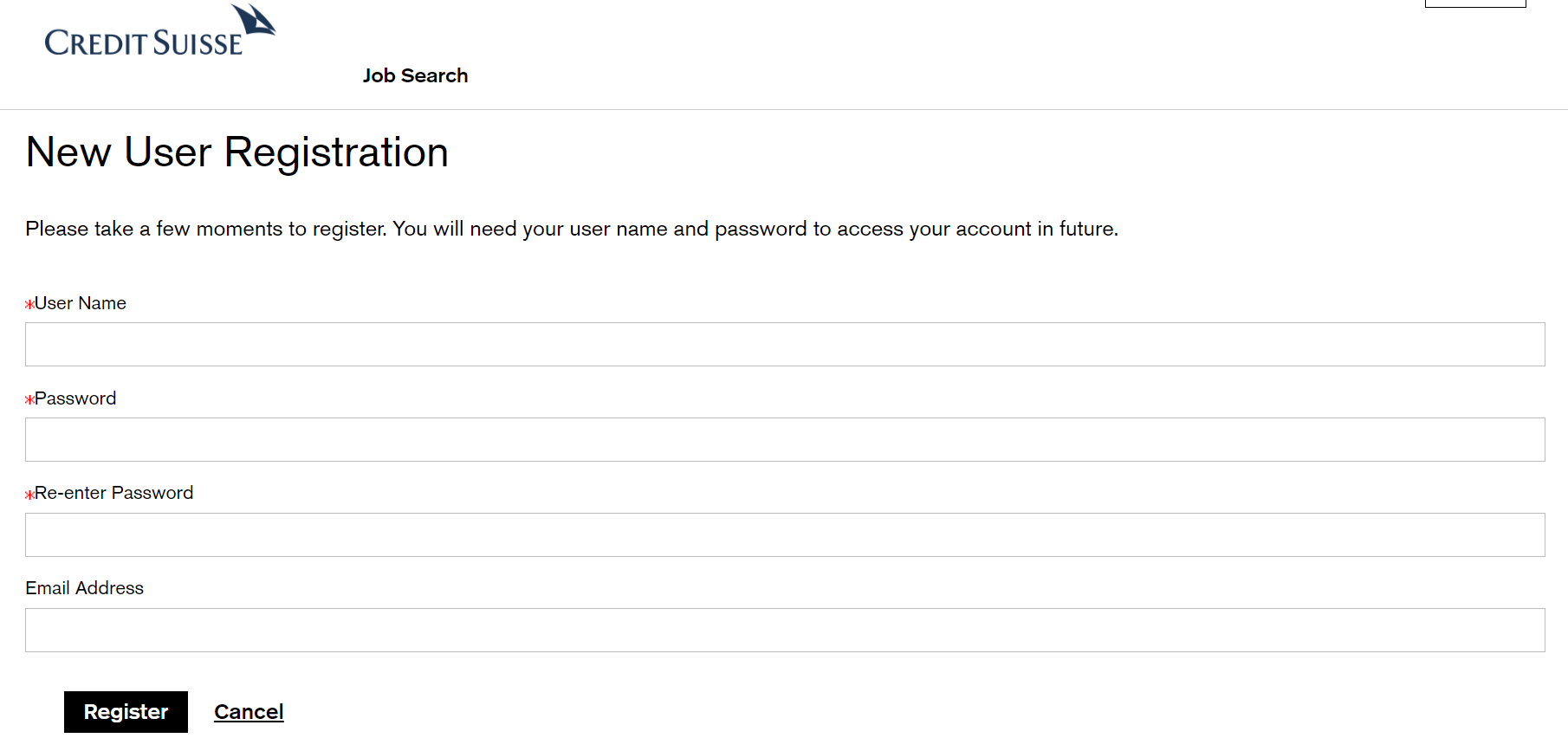Click the Re-enter Password label text
The image size is (1568, 751).
113,493
